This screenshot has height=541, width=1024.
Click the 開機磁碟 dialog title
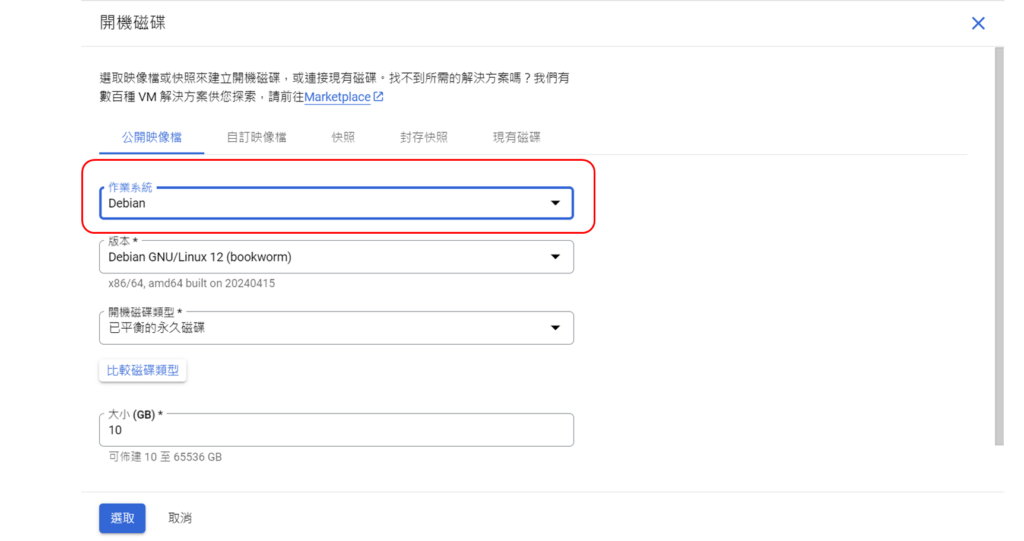(133, 23)
